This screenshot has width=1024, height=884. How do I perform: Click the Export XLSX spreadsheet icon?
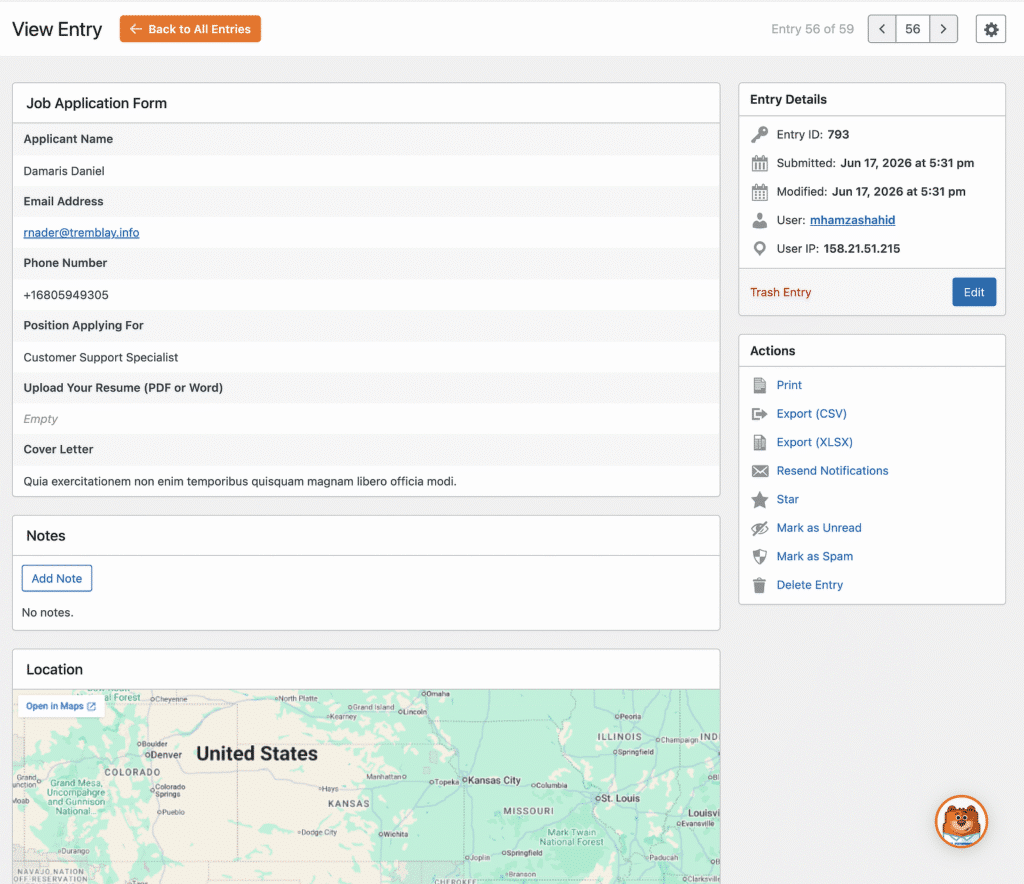[x=760, y=443]
